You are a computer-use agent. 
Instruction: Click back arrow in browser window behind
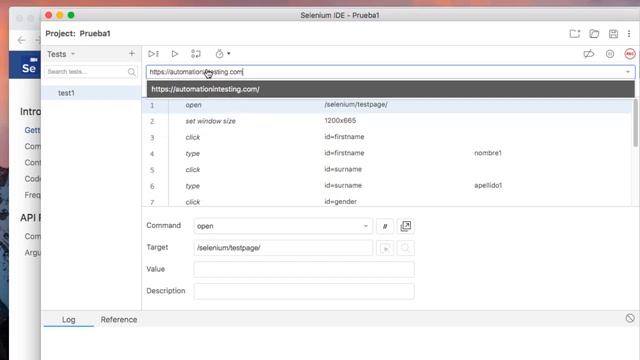pos(21,40)
